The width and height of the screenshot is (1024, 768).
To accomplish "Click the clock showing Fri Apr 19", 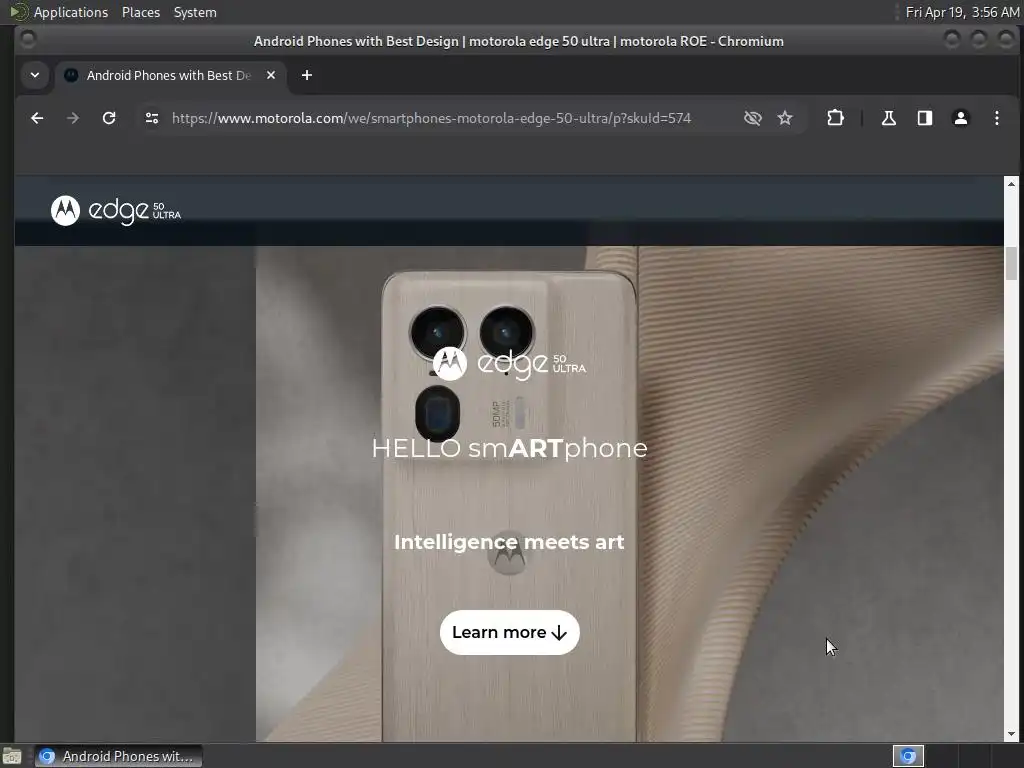I will pyautogui.click(x=962, y=12).
